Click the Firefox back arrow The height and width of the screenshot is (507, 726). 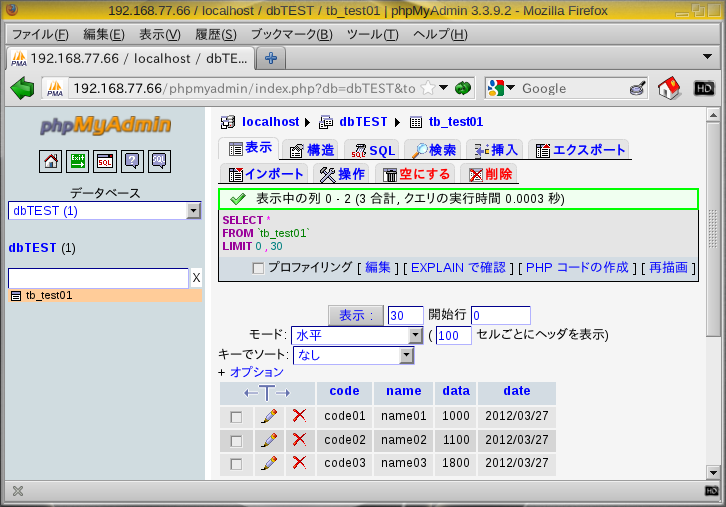pos(22,88)
